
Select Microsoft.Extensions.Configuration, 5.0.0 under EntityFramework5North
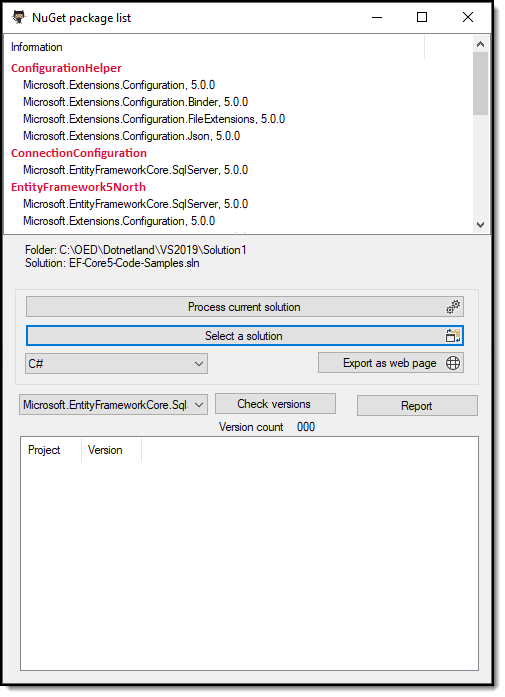coord(119,221)
